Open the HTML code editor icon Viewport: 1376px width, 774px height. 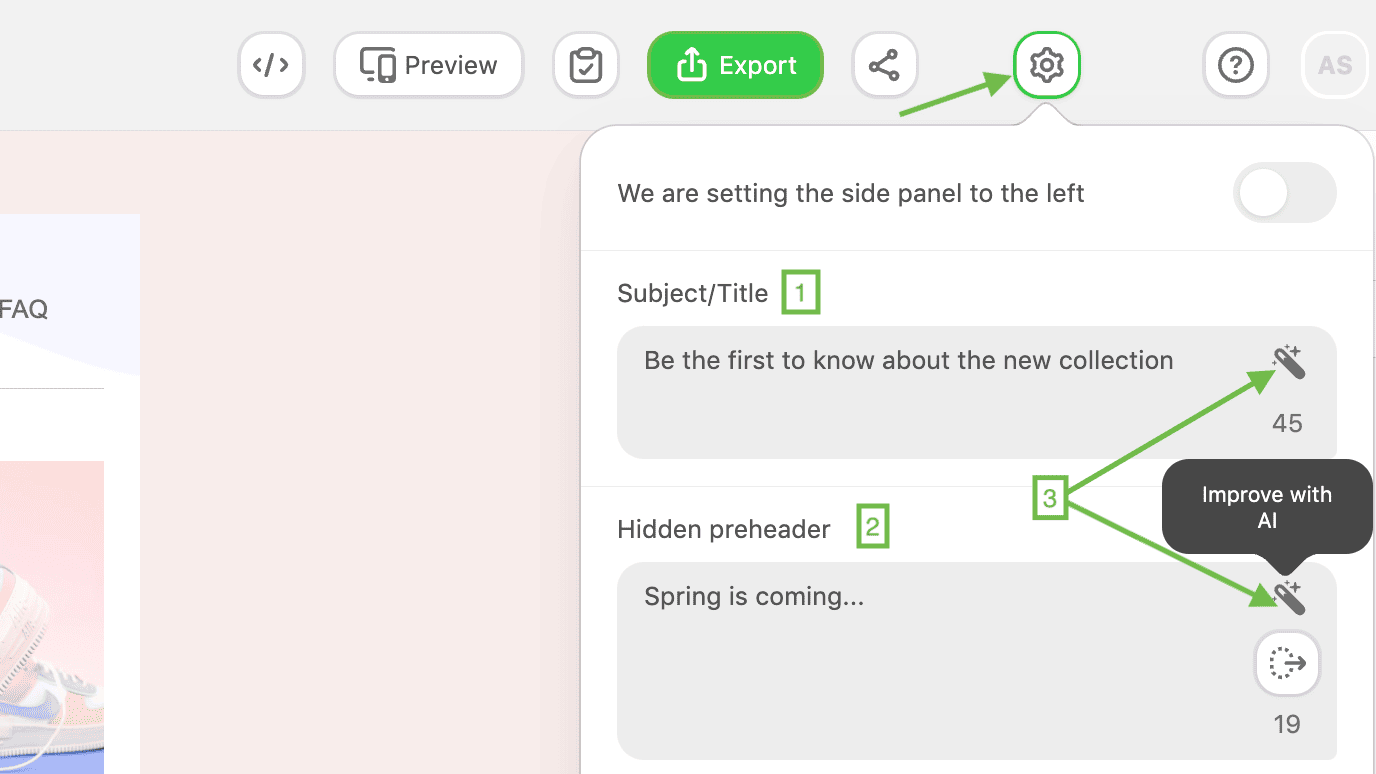pyautogui.click(x=271, y=65)
